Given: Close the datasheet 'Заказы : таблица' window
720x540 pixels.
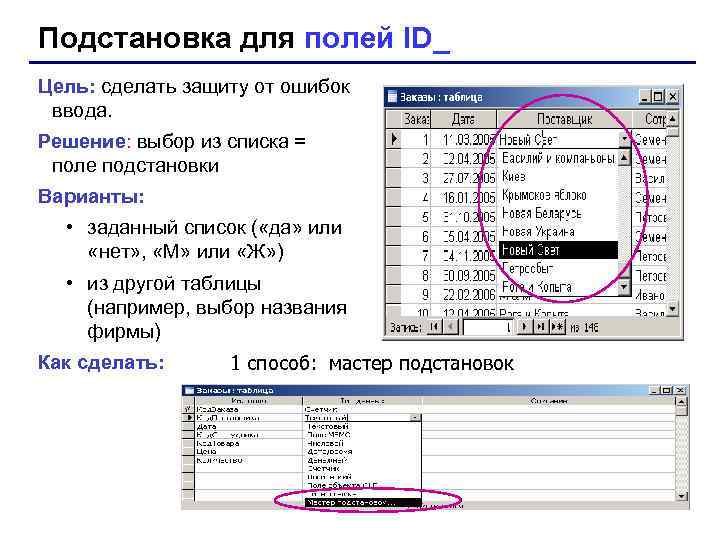Looking at the screenshot, I should (x=673, y=97).
